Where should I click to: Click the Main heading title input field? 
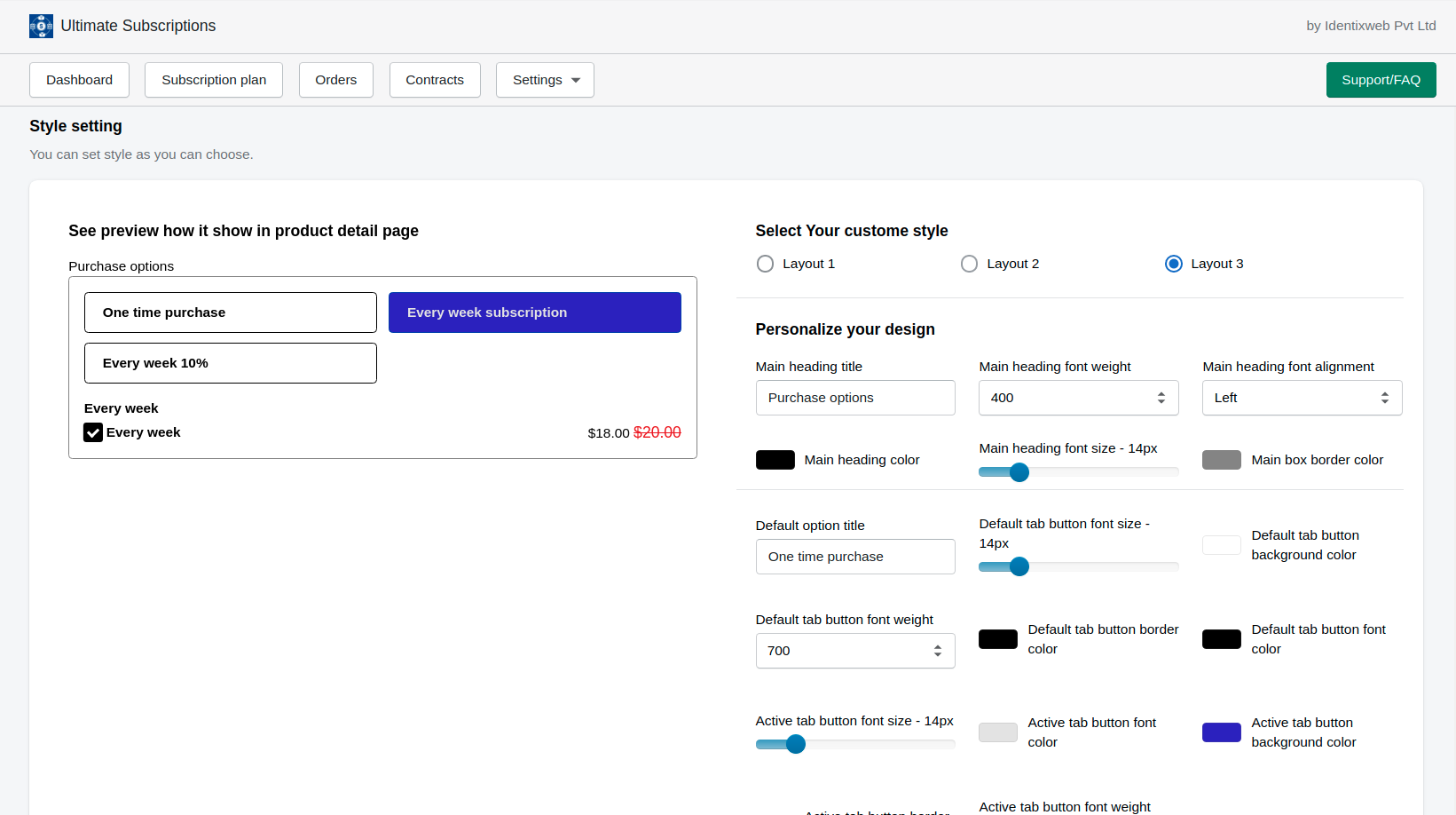pos(854,397)
